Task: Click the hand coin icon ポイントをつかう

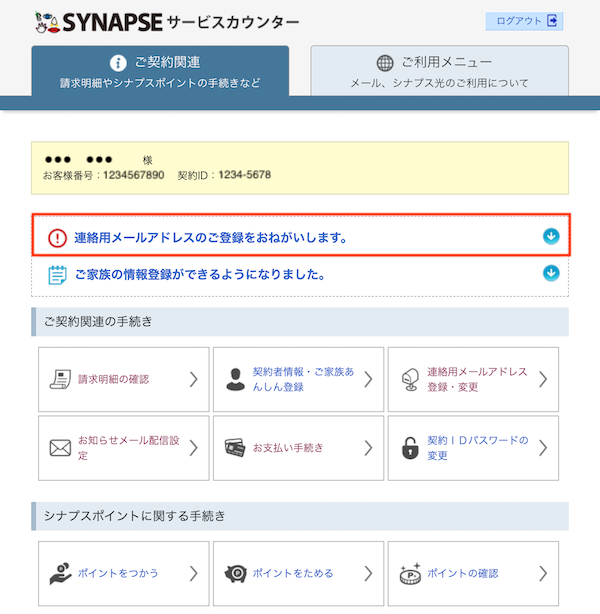Action: tap(61, 573)
